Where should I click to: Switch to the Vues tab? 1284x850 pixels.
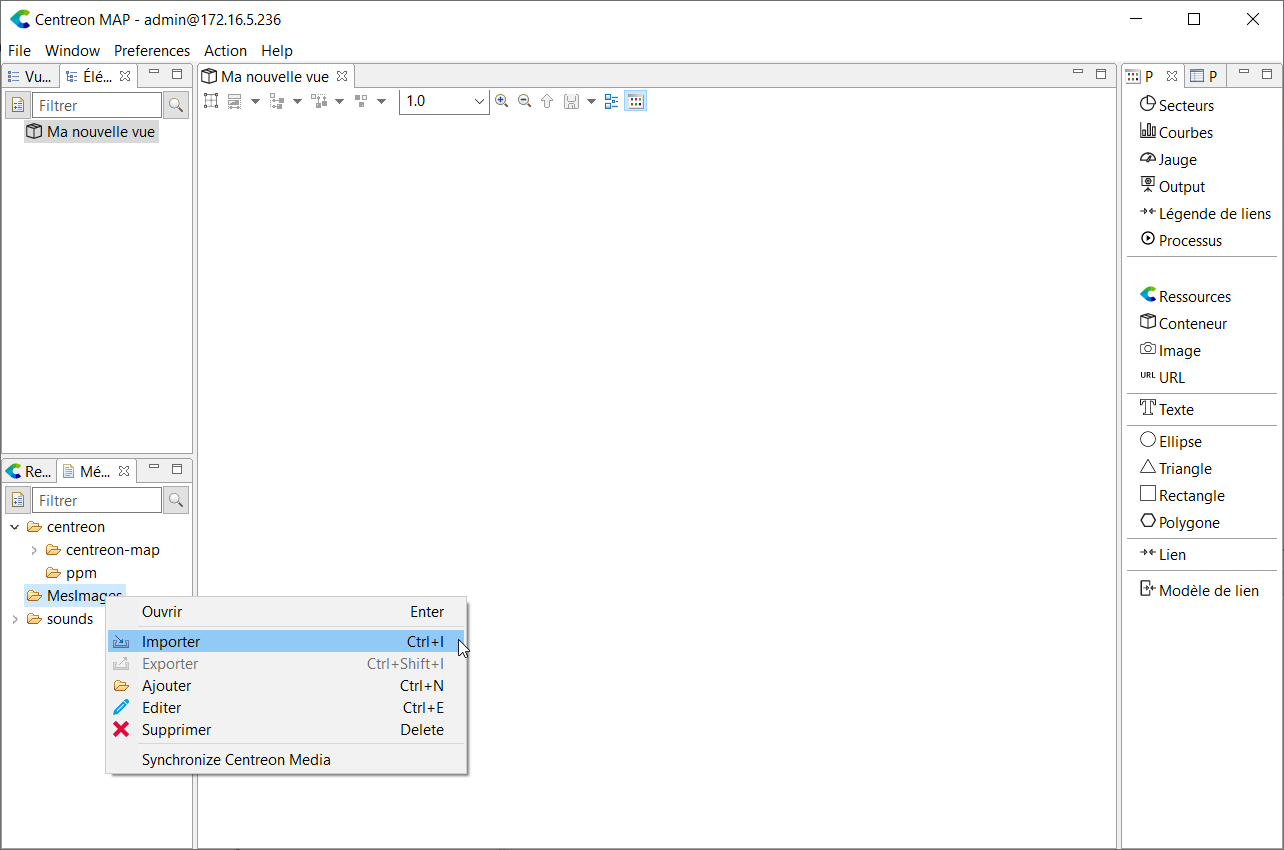[31, 76]
